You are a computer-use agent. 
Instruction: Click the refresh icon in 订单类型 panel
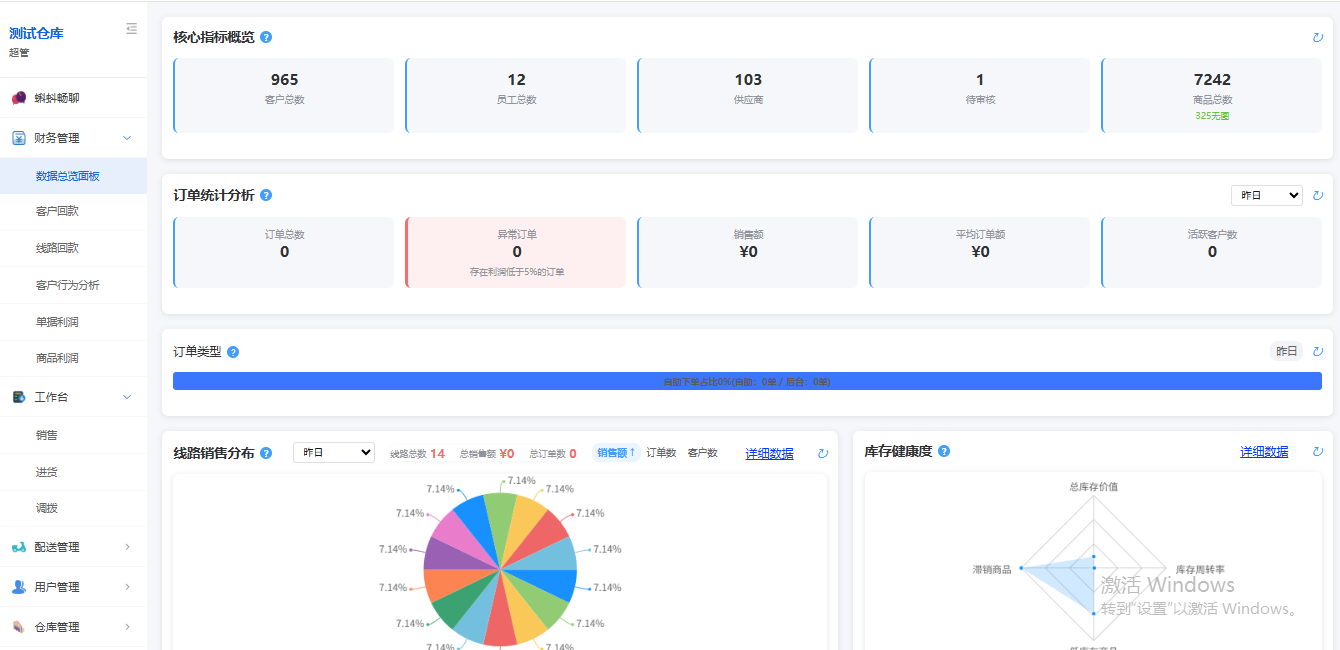click(x=1317, y=351)
